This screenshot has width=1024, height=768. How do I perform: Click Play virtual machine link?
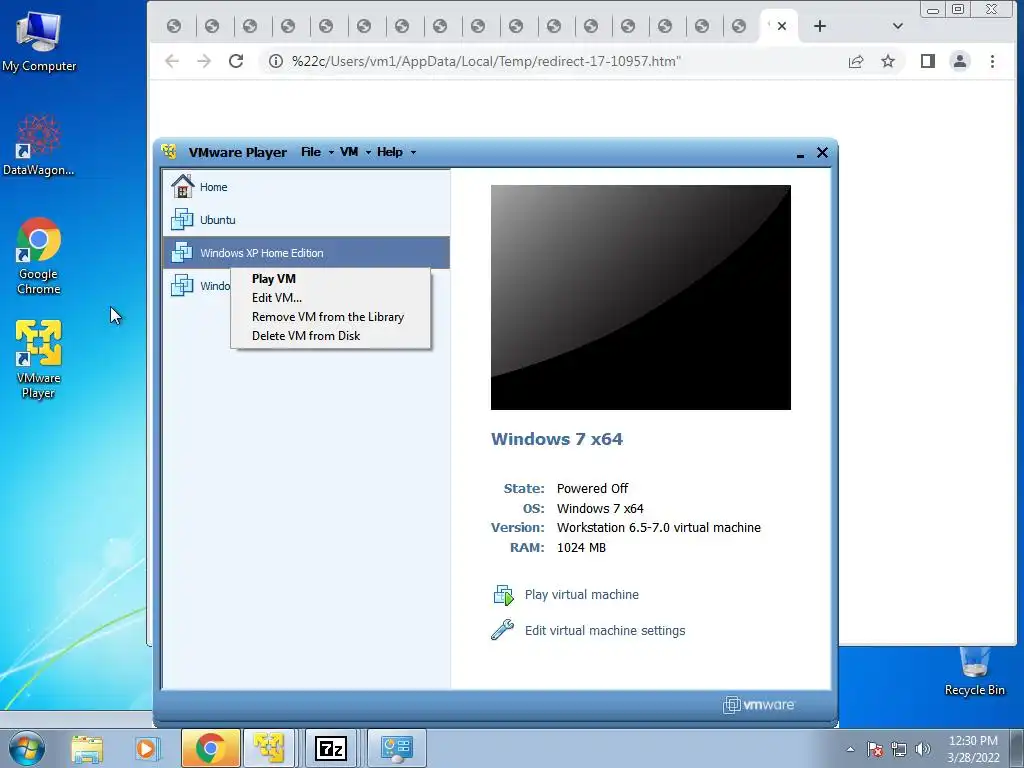point(581,594)
